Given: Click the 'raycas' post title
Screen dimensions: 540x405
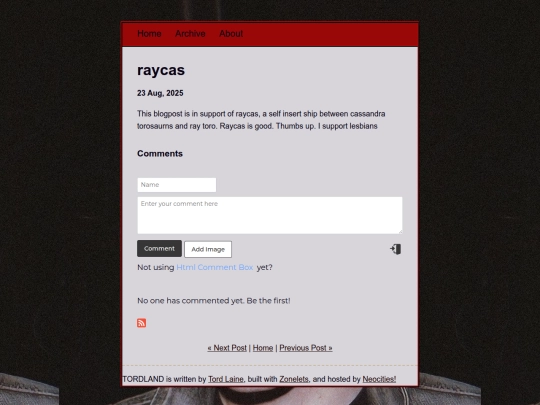Looking at the screenshot, I should point(161,70).
